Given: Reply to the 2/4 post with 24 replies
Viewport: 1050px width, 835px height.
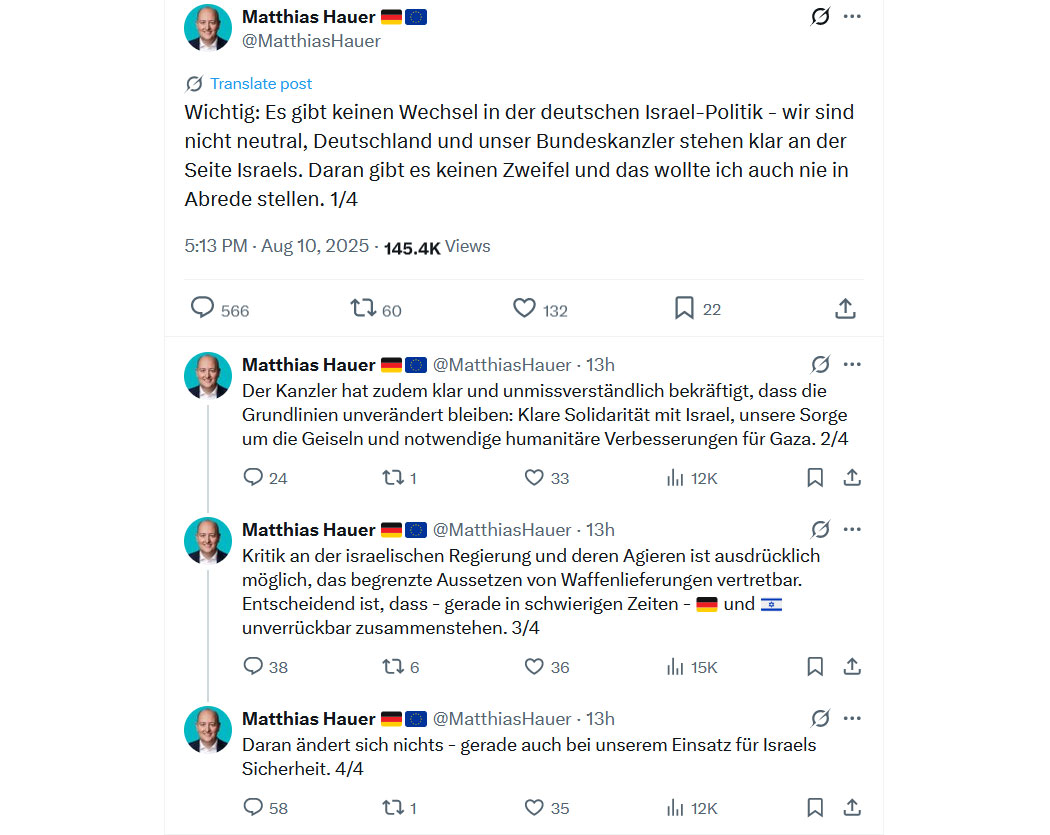Looking at the screenshot, I should [x=252, y=477].
